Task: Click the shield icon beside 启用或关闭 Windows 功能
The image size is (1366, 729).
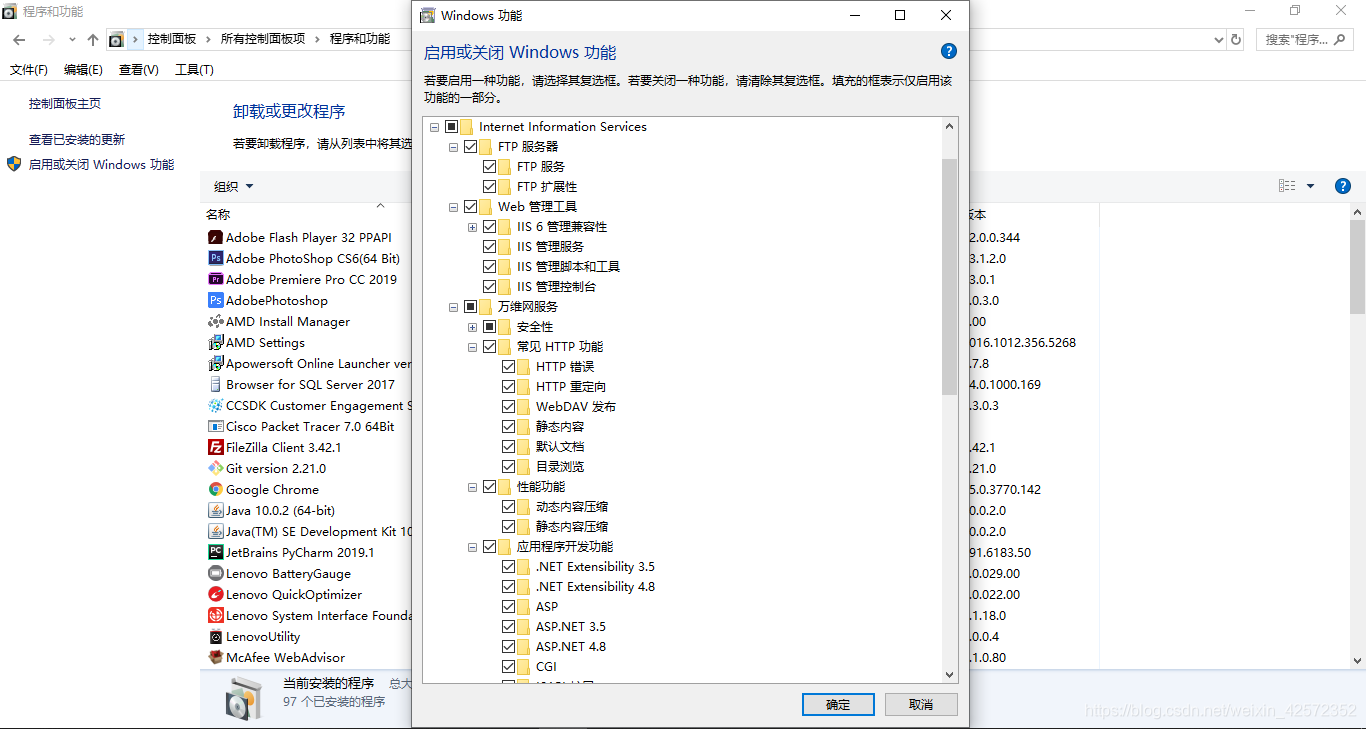Action: point(14,164)
